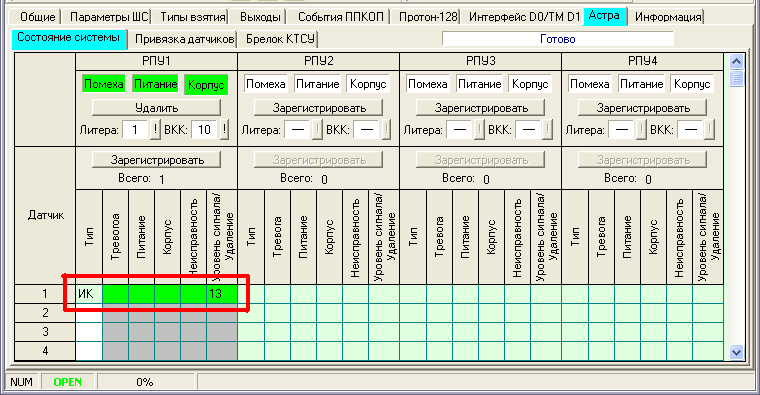Click the sensor Зарегистрировать button for РПУ1

point(157,160)
